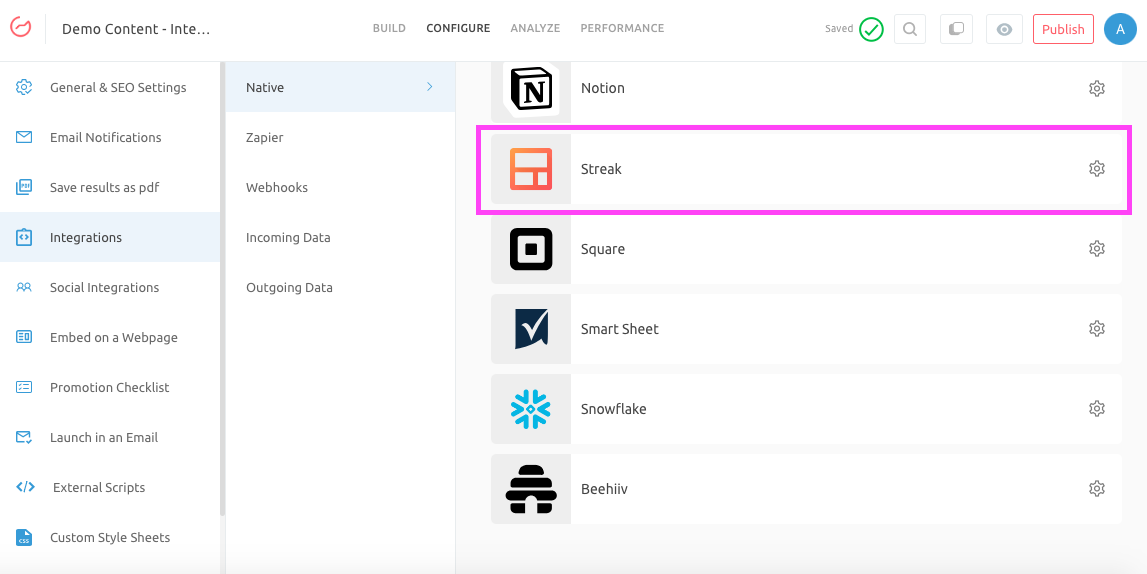Viewport: 1147px width, 574px height.
Task: Open Streak integration settings gear
Action: (1097, 169)
